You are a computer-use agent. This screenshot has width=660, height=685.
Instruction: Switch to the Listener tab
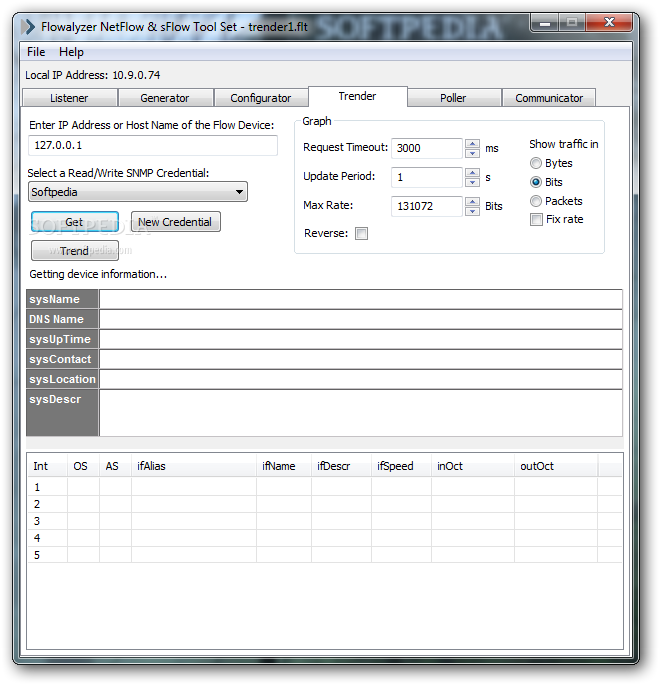(69, 98)
